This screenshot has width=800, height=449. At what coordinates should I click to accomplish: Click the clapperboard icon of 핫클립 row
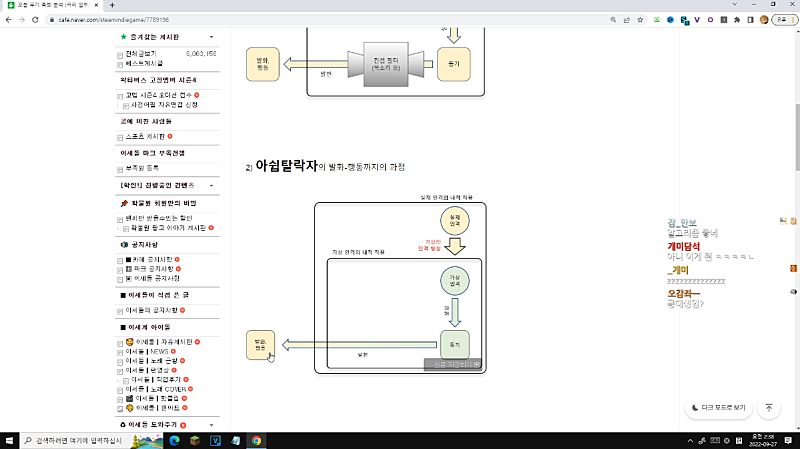point(130,398)
